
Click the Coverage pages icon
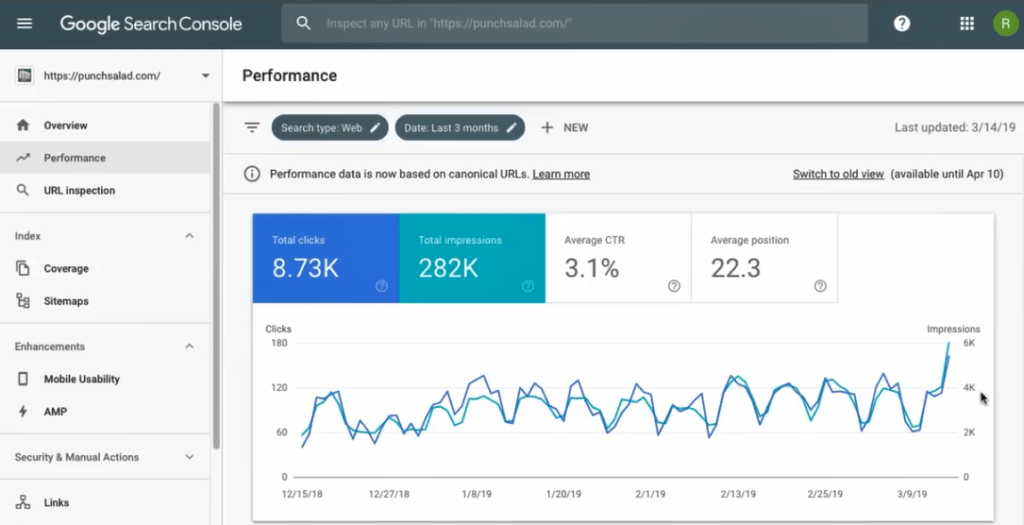(x=23, y=268)
